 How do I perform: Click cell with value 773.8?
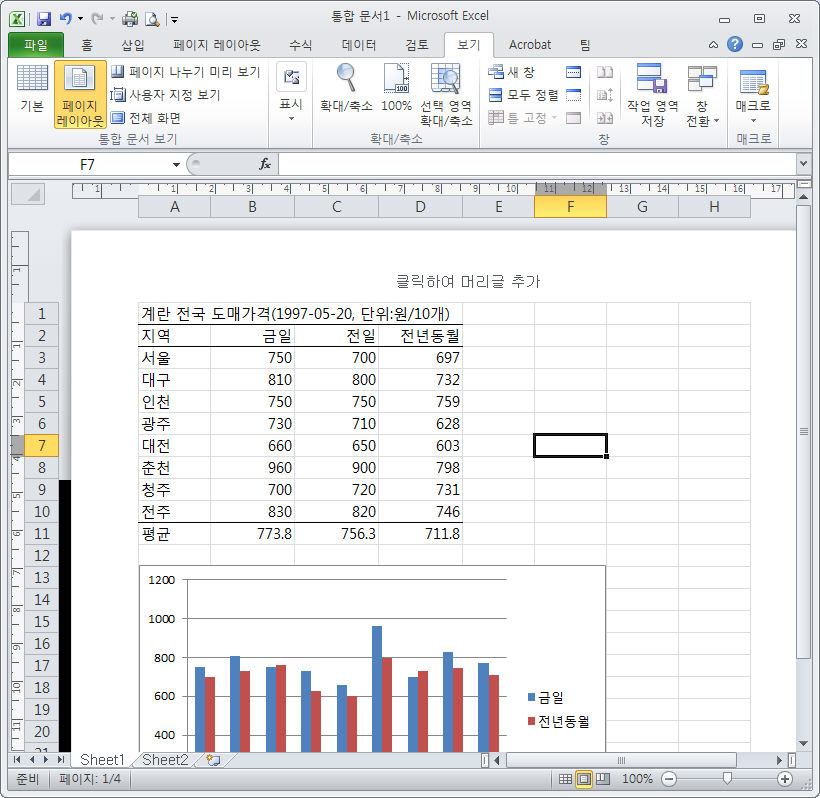(253, 533)
